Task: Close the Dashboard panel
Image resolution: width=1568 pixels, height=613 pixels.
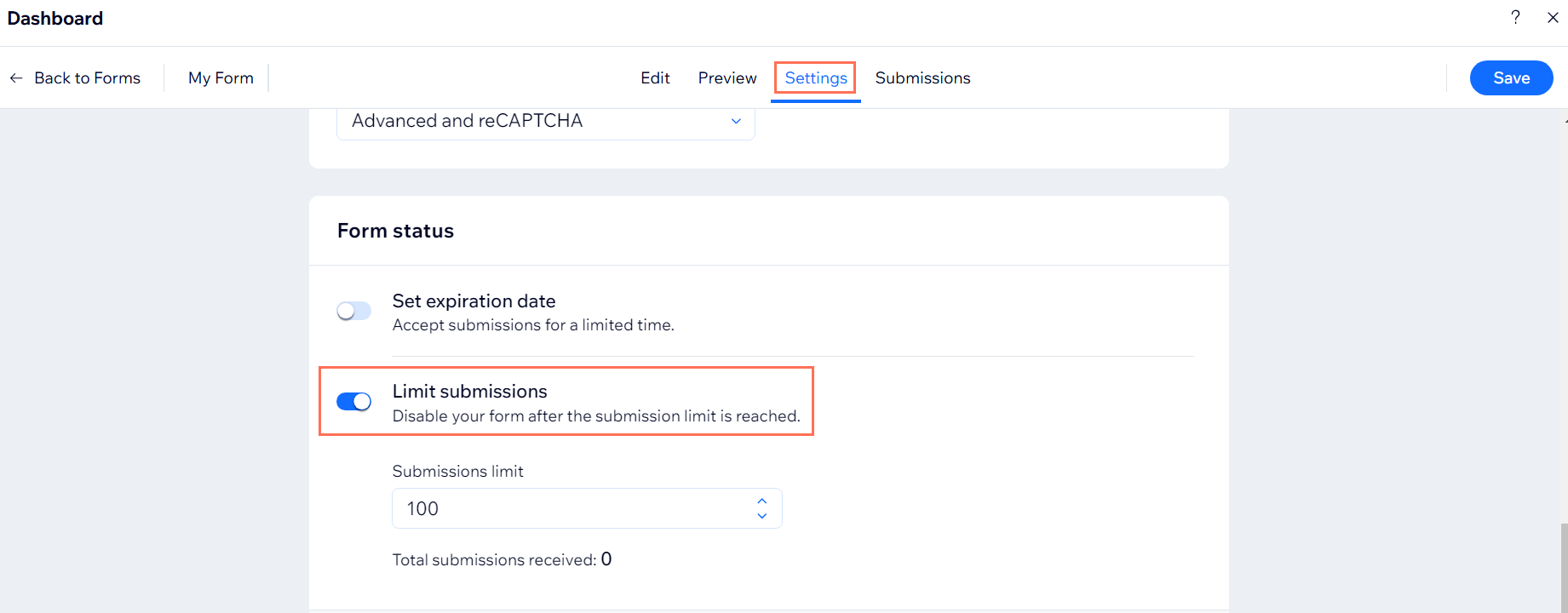Action: 1553,17
